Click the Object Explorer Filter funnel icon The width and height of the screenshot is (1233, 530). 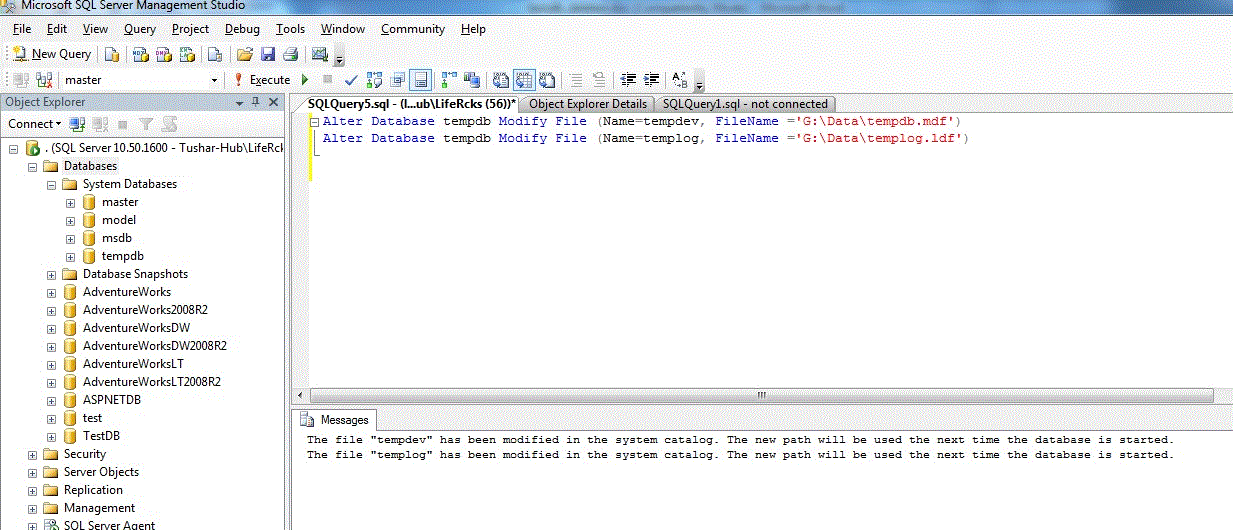147,124
